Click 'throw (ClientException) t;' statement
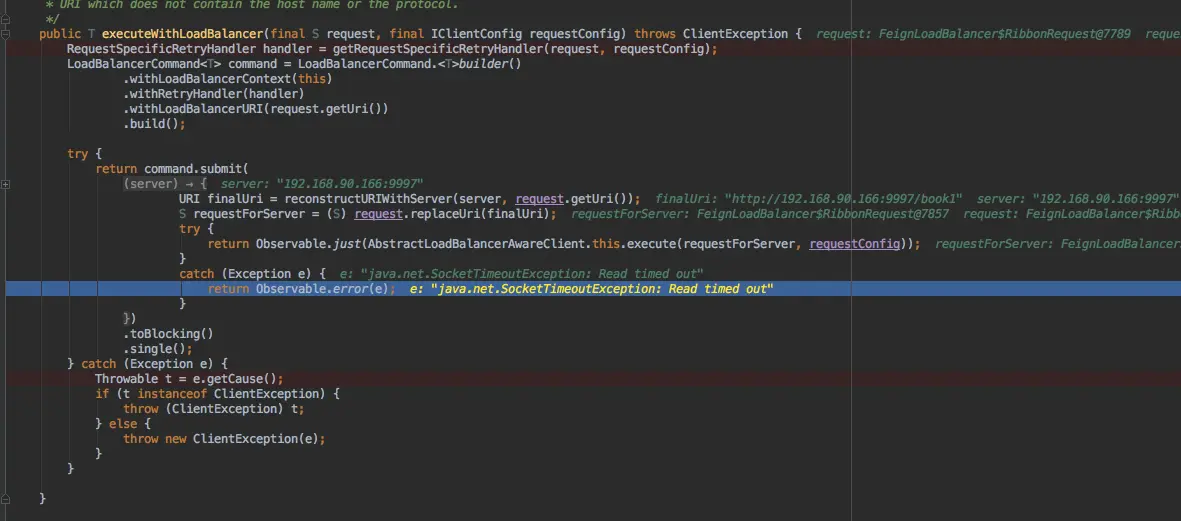 (214, 409)
